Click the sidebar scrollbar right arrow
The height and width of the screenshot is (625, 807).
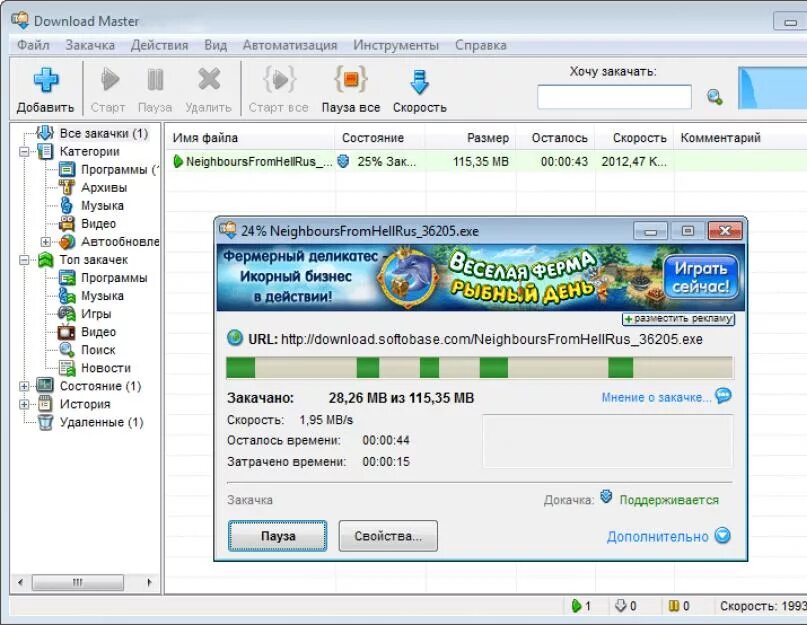pos(149,582)
